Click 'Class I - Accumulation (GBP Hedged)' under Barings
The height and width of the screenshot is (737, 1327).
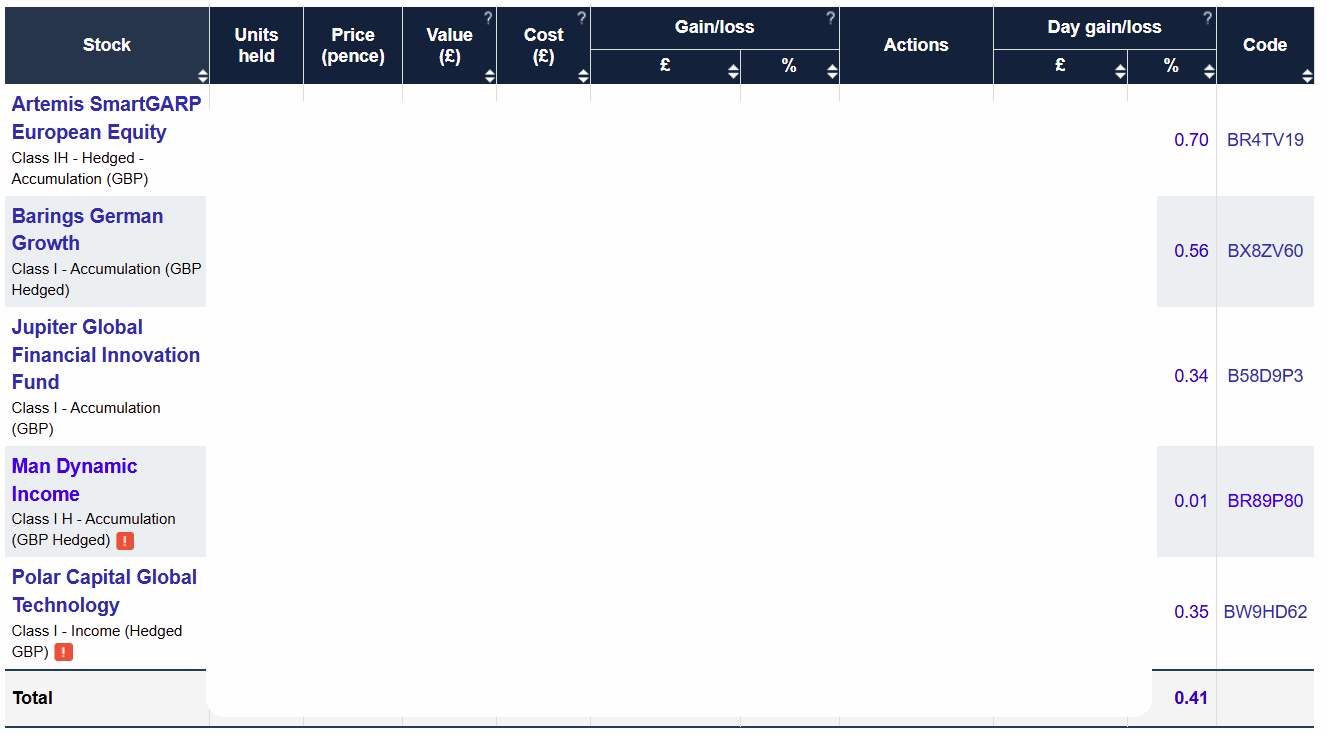(x=106, y=279)
